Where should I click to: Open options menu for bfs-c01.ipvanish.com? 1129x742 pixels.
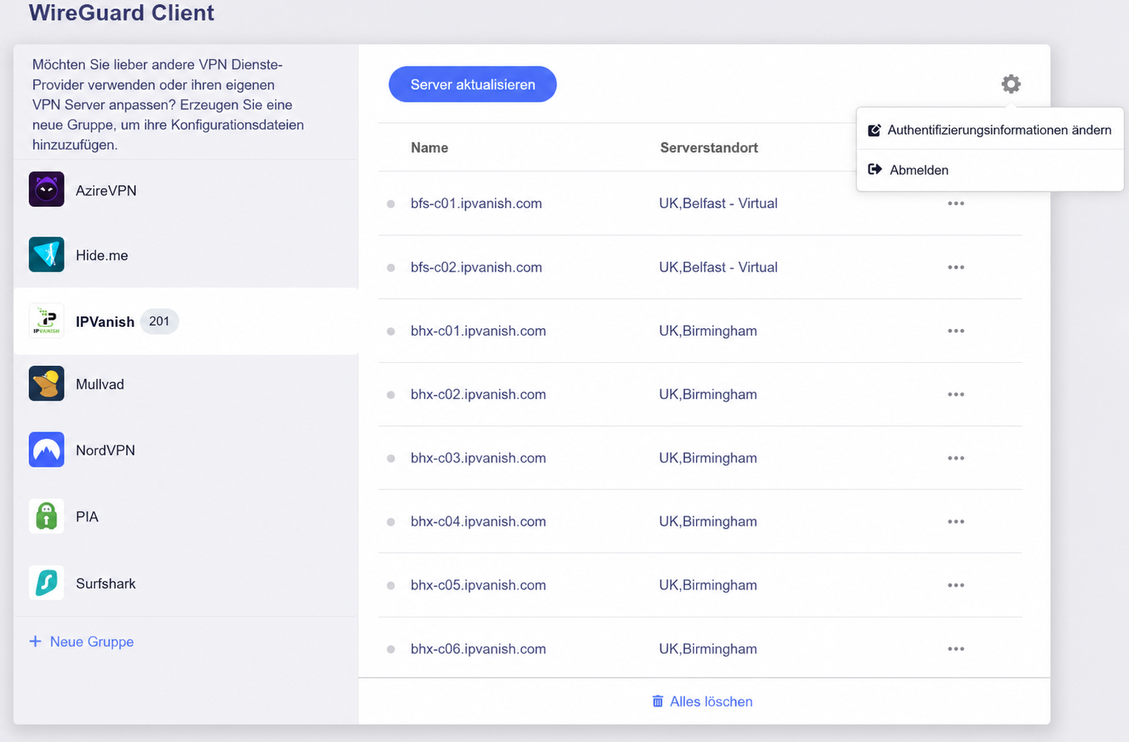(955, 204)
